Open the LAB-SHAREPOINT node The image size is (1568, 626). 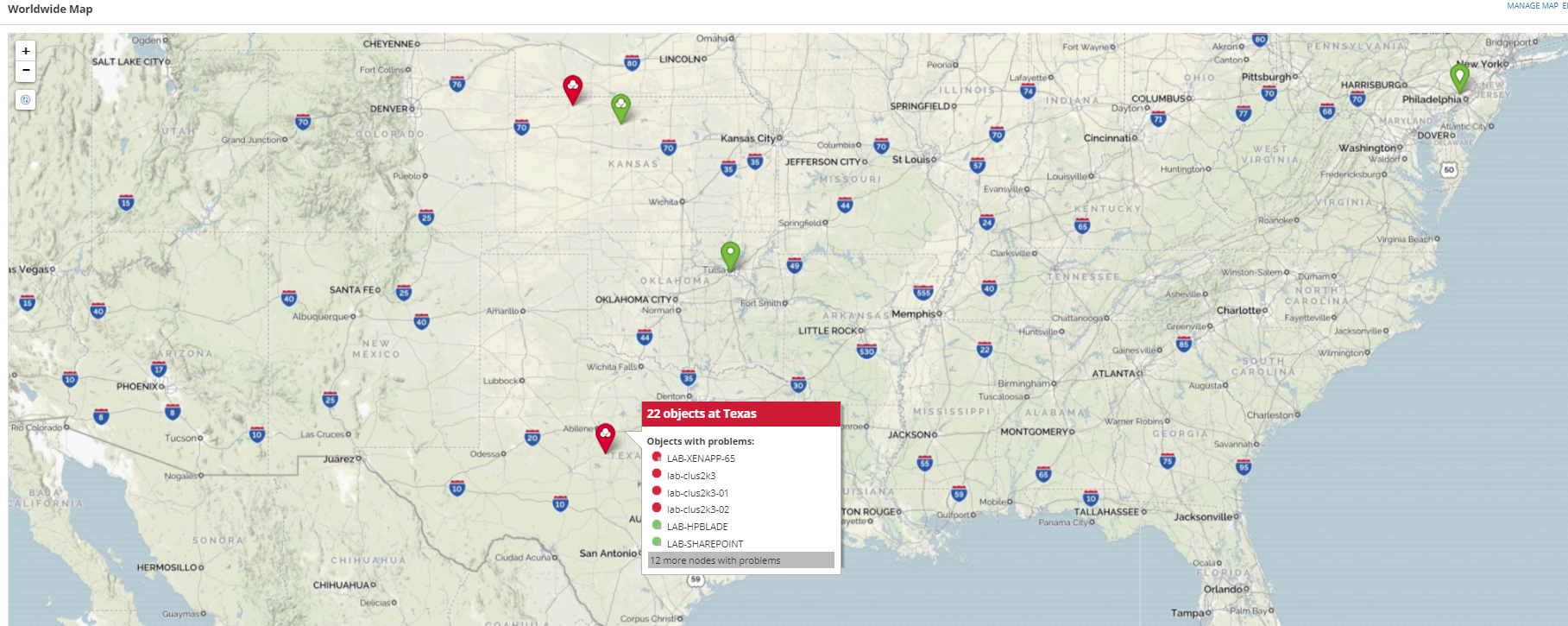coord(705,544)
